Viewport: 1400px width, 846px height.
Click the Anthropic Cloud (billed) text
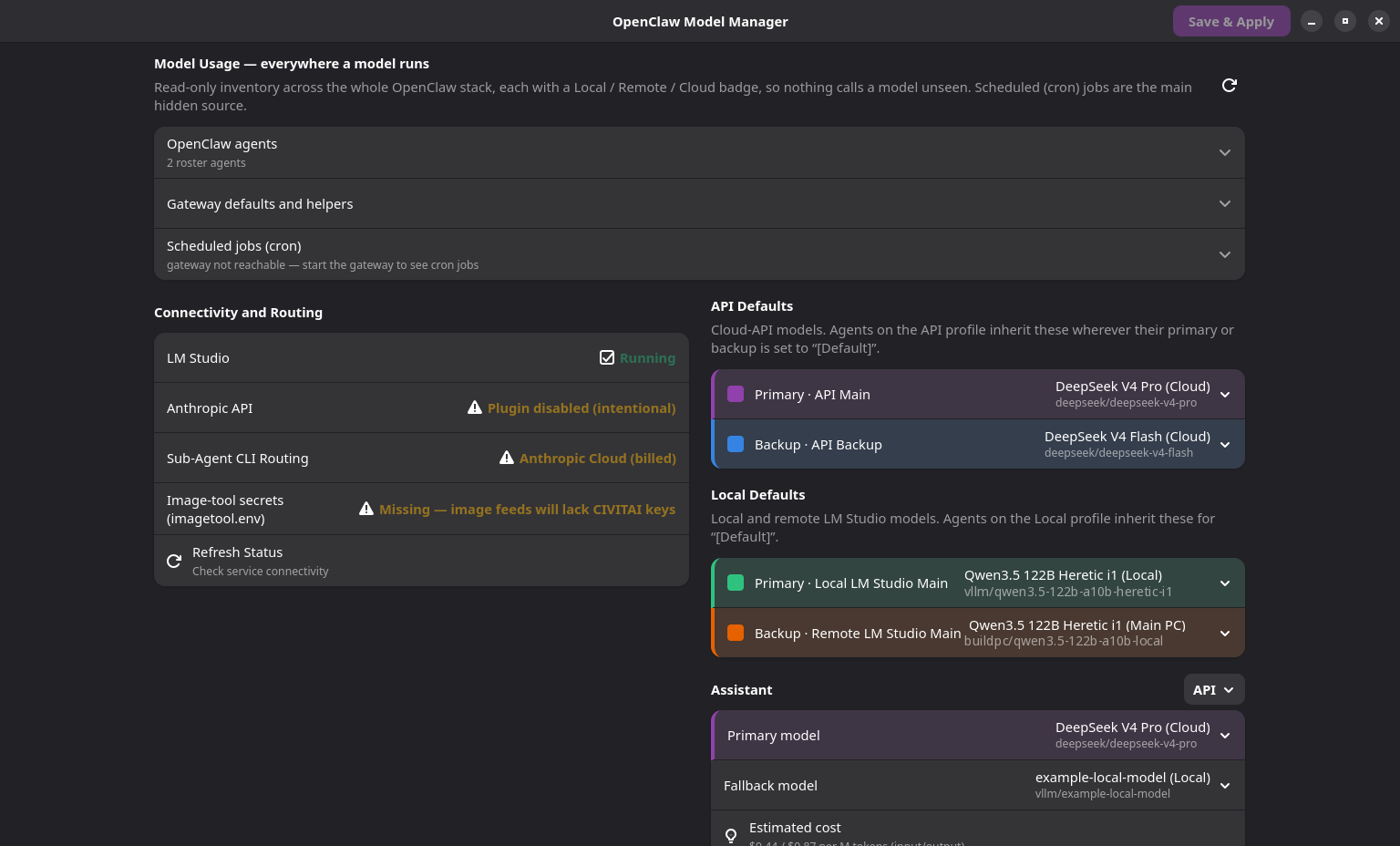click(598, 459)
